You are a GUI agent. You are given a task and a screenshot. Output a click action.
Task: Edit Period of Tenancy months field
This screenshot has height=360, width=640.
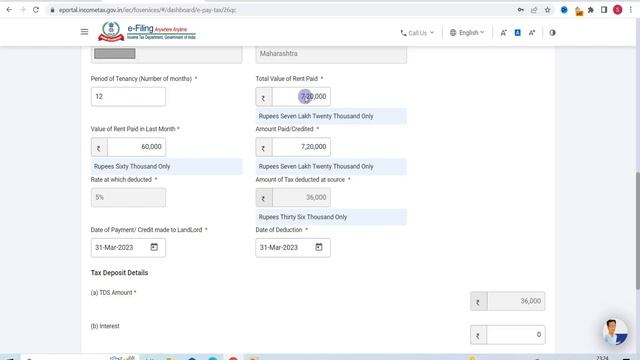[x=128, y=96]
